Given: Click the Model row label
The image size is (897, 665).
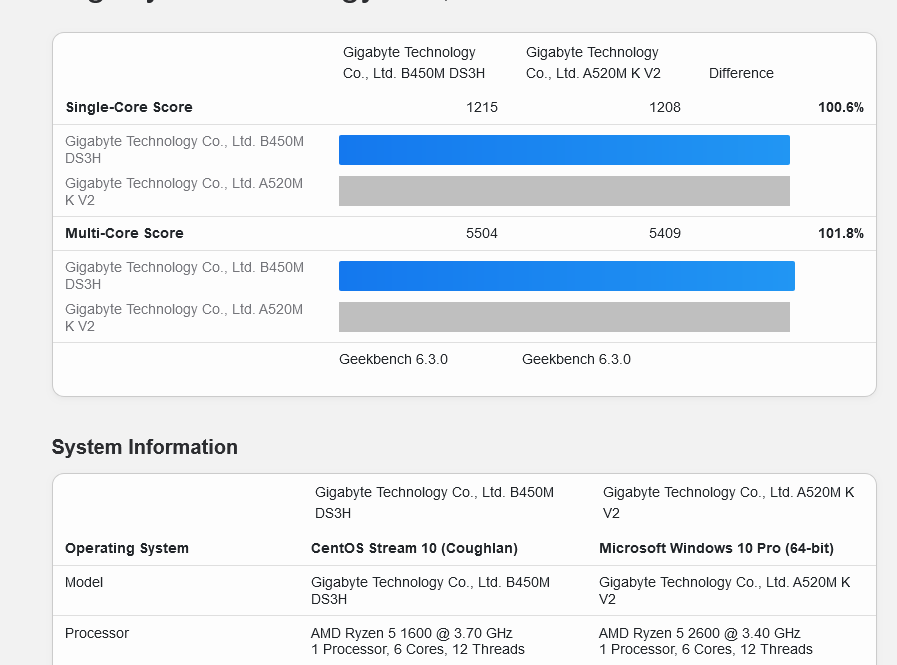Looking at the screenshot, I should (x=84, y=583).
